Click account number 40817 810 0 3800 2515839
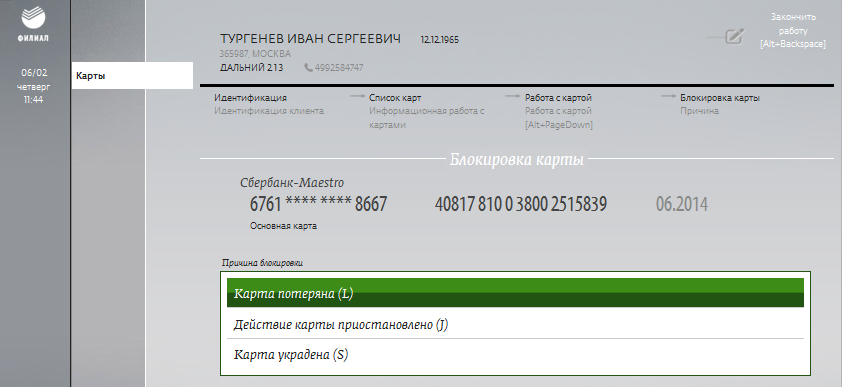 click(x=520, y=205)
